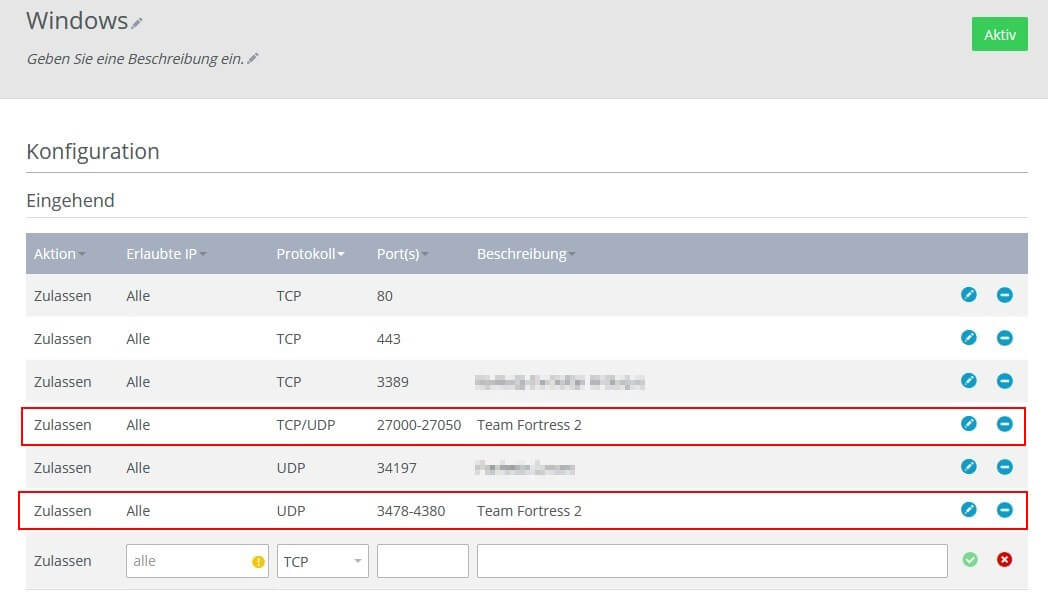1048x601 pixels.
Task: Rename the Windows policy via pencil icon
Action: 136,23
